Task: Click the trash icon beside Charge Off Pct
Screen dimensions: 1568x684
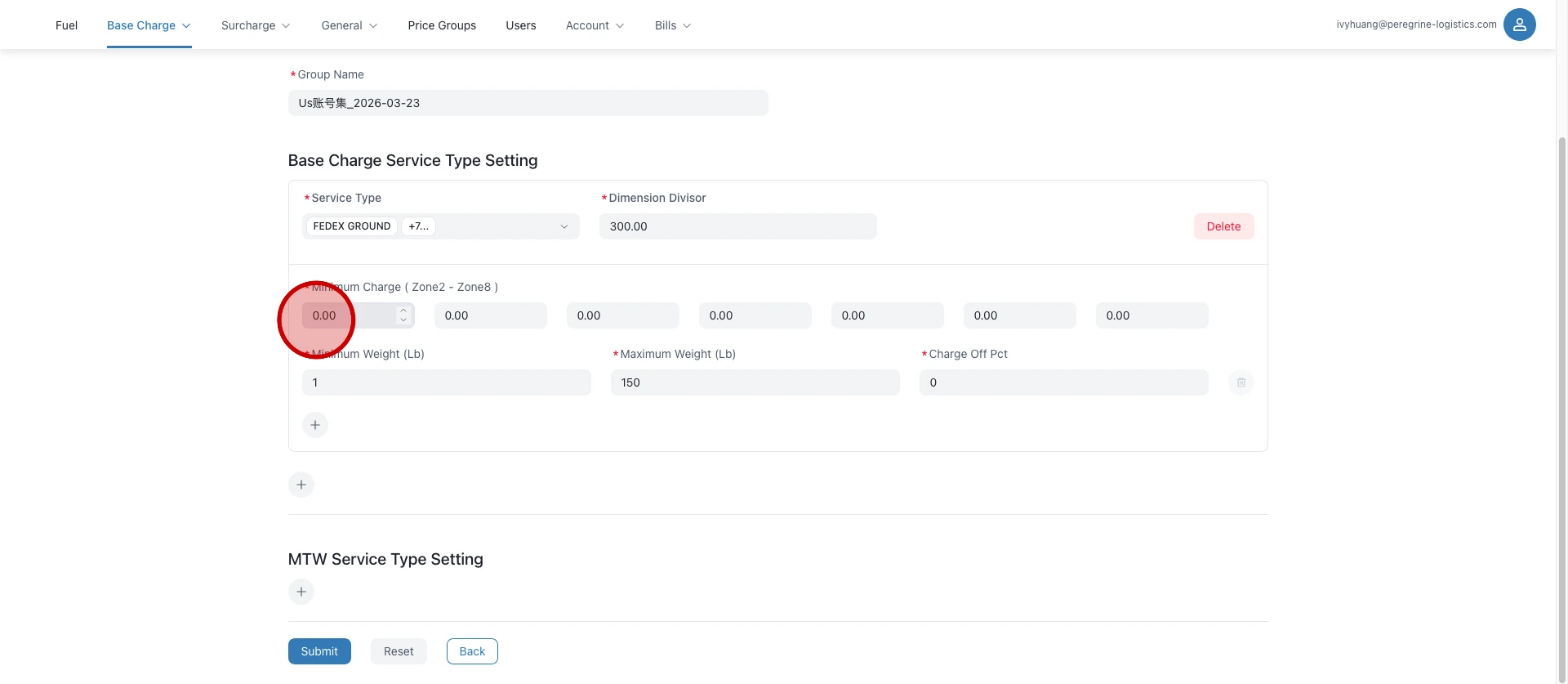Action: click(x=1241, y=382)
